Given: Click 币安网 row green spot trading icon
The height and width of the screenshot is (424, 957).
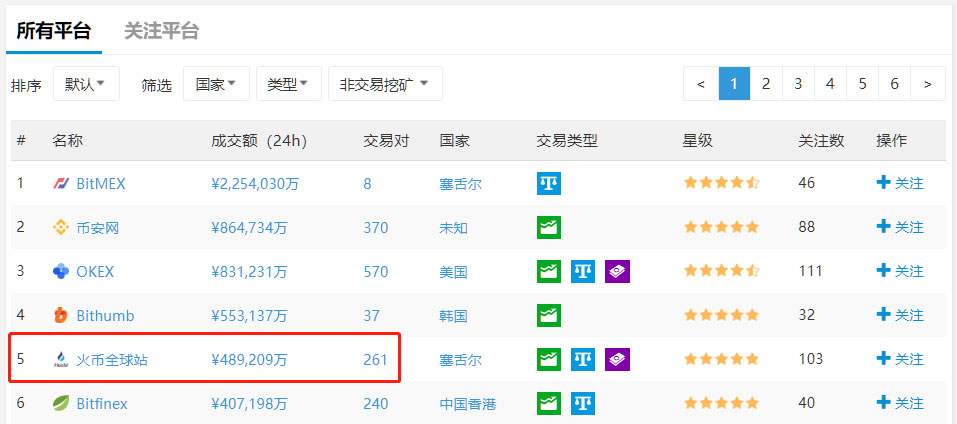Looking at the screenshot, I should pos(549,228).
